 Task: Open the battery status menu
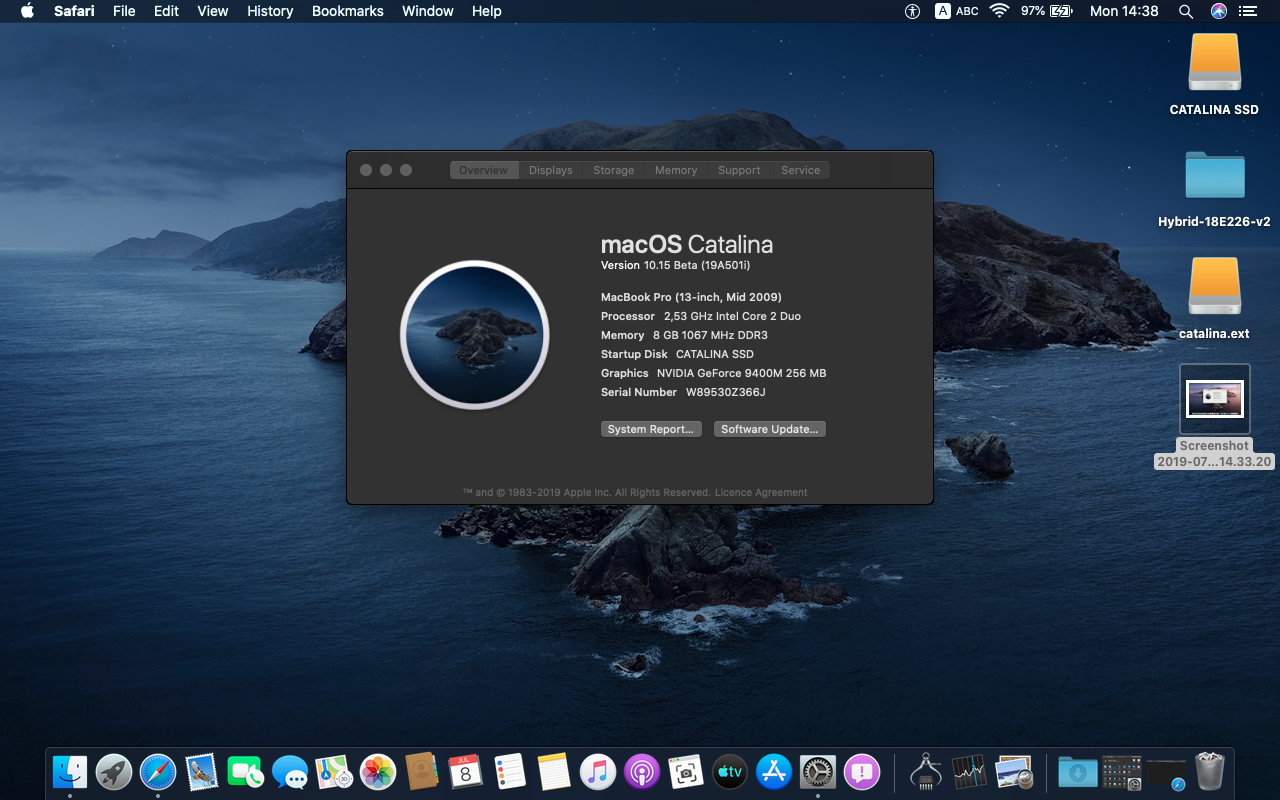(x=1047, y=11)
